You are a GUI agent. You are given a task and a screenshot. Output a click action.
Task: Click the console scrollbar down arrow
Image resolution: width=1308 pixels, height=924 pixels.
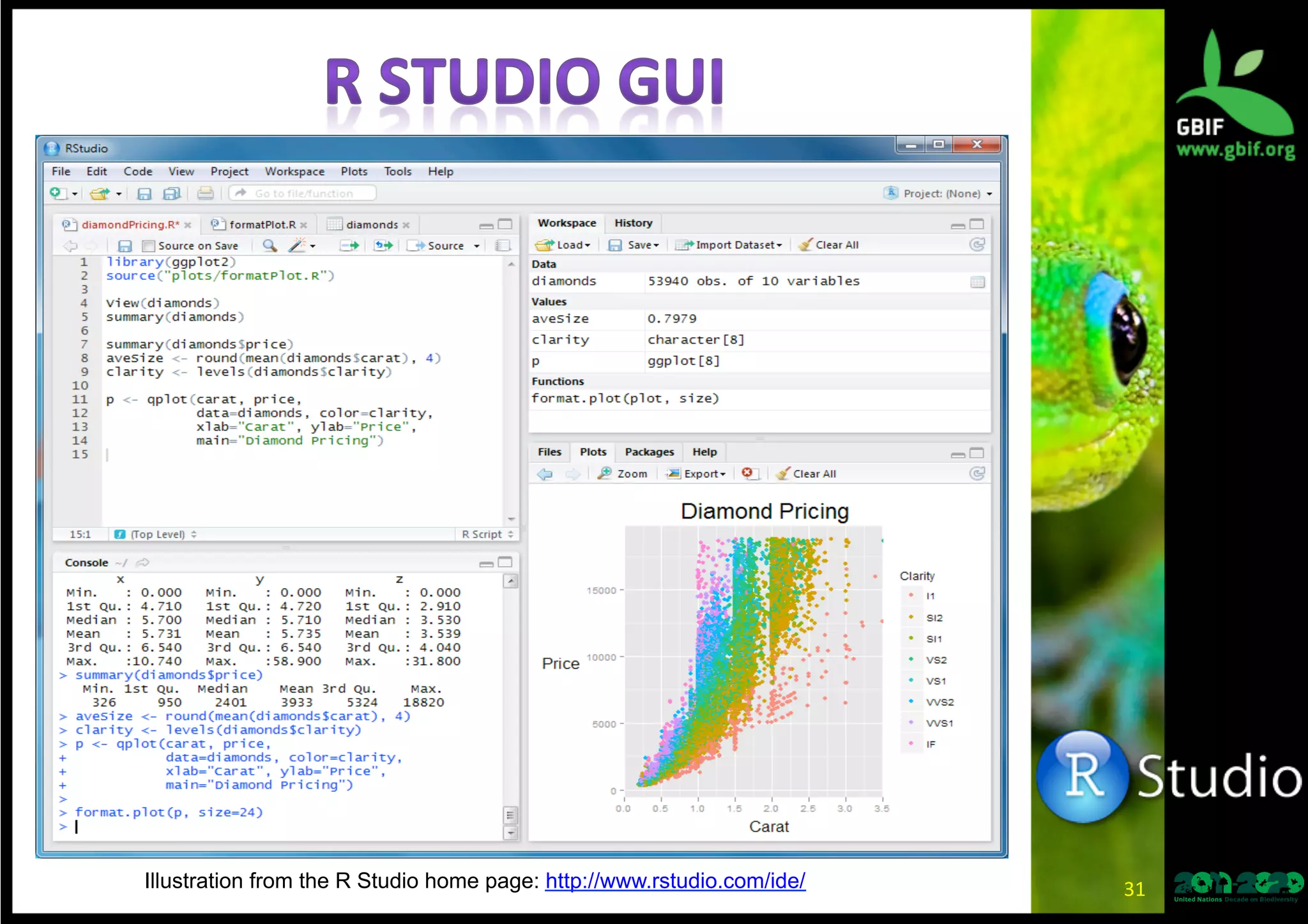pos(510,833)
